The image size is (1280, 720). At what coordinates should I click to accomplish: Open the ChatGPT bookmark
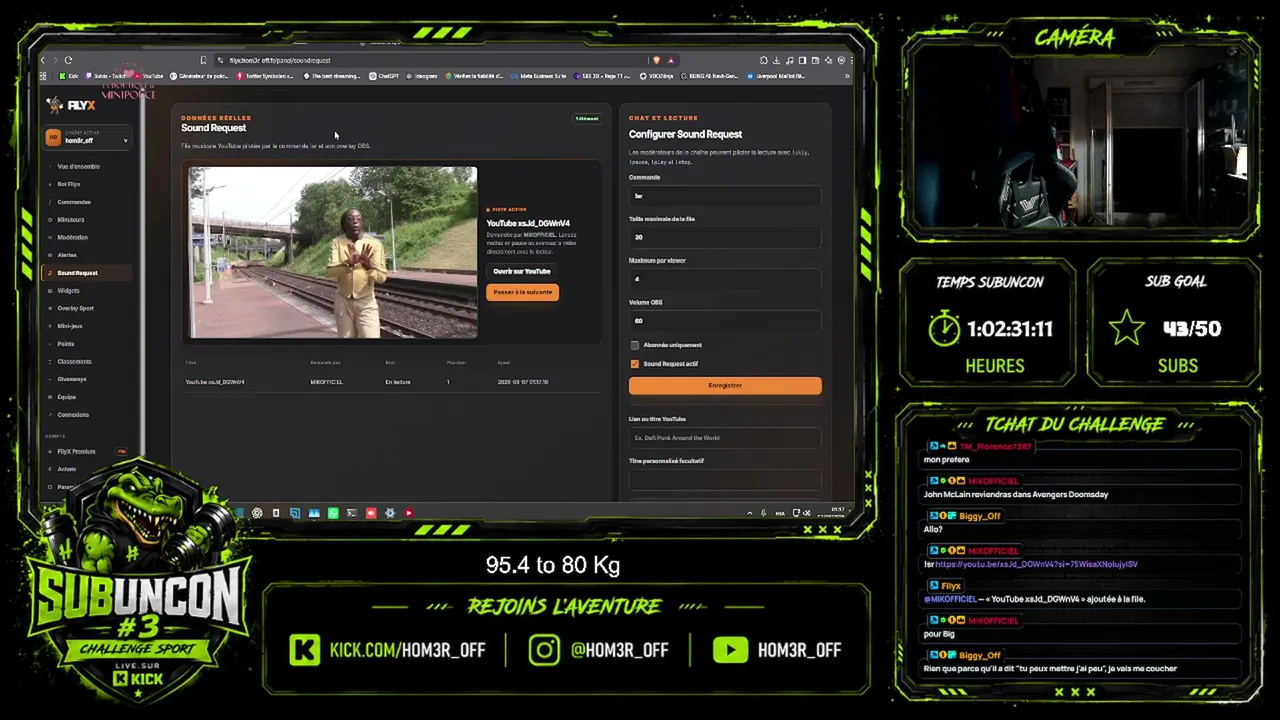(385, 76)
